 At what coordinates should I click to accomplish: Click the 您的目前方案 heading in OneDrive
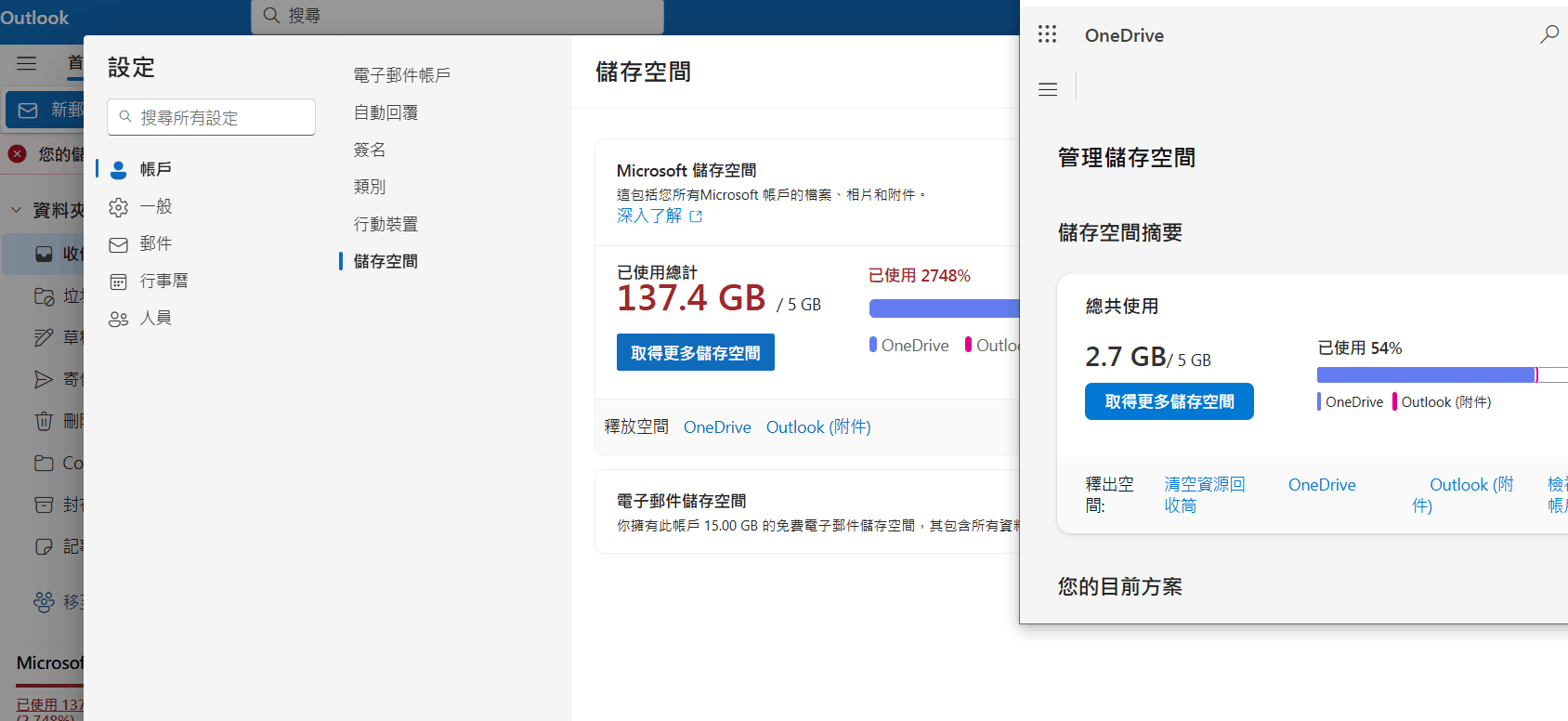pos(1120,587)
